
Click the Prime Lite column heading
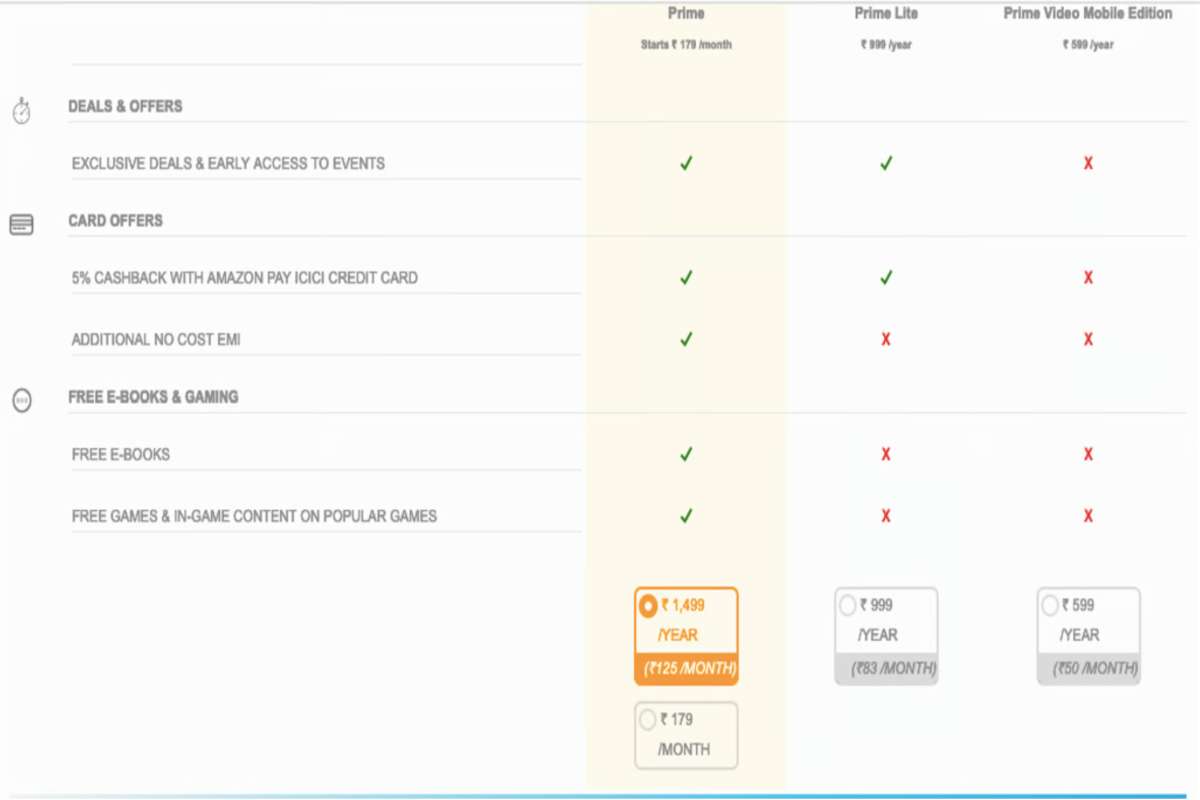click(886, 13)
